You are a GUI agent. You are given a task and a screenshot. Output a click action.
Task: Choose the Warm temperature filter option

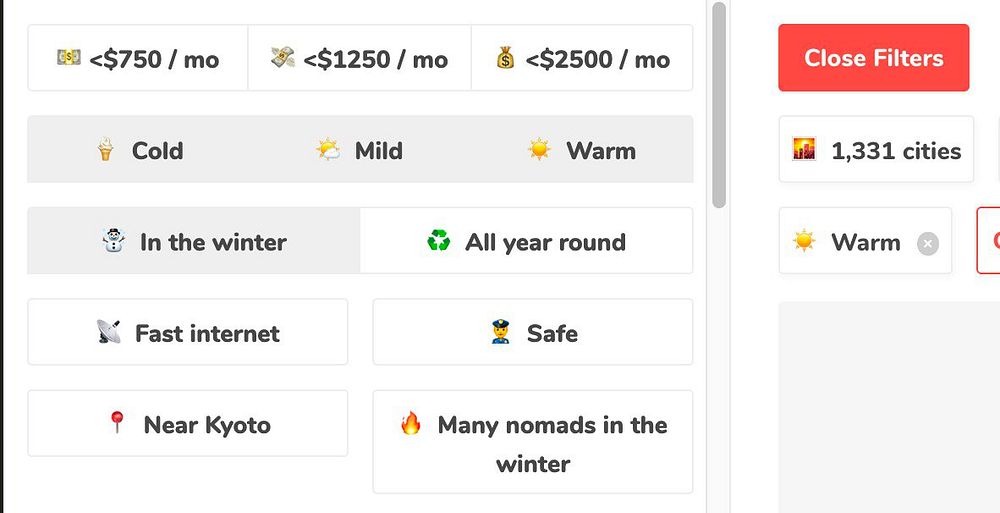581,151
